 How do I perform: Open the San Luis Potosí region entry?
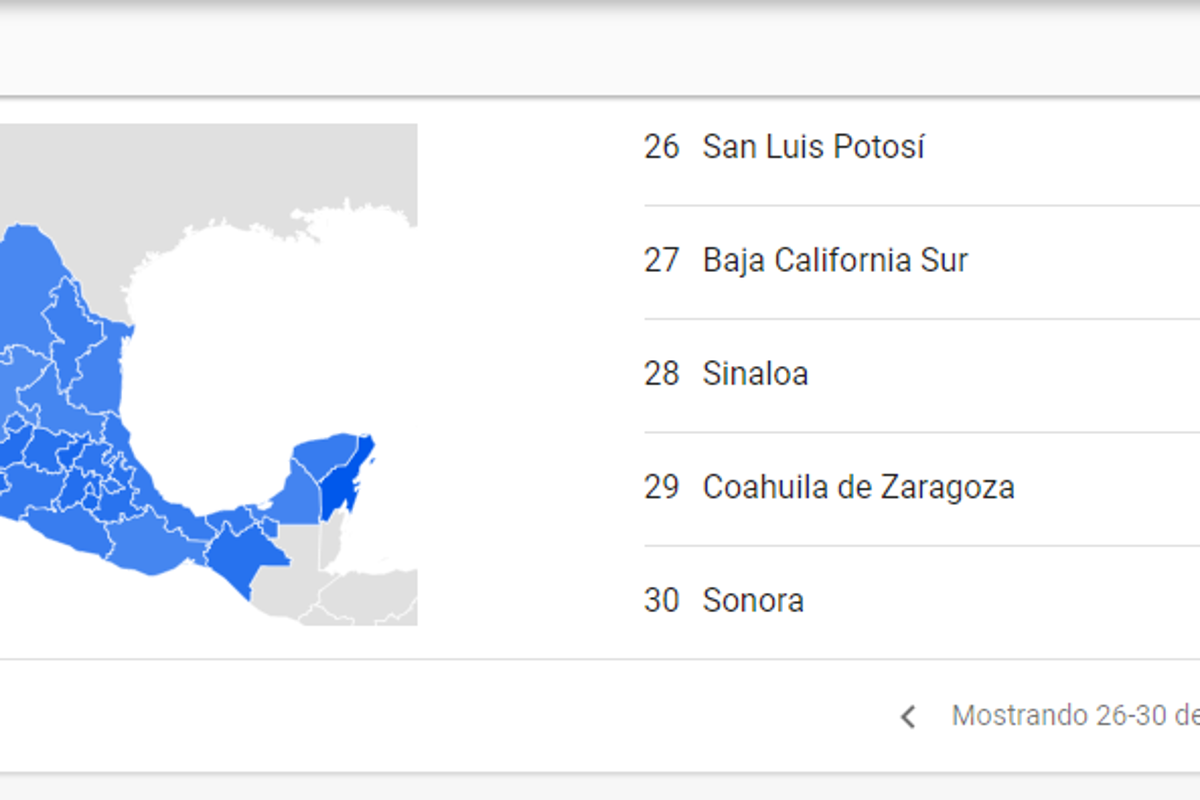pyautogui.click(x=813, y=147)
